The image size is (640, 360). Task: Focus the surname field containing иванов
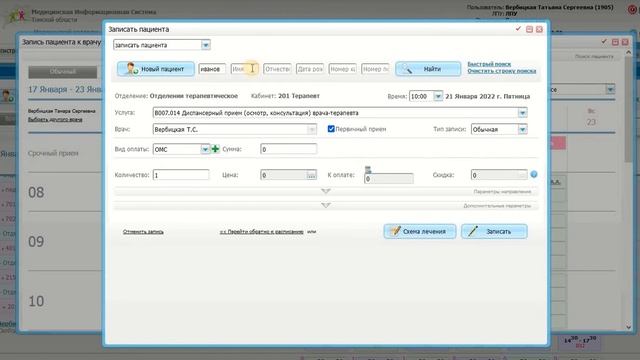tap(212, 69)
